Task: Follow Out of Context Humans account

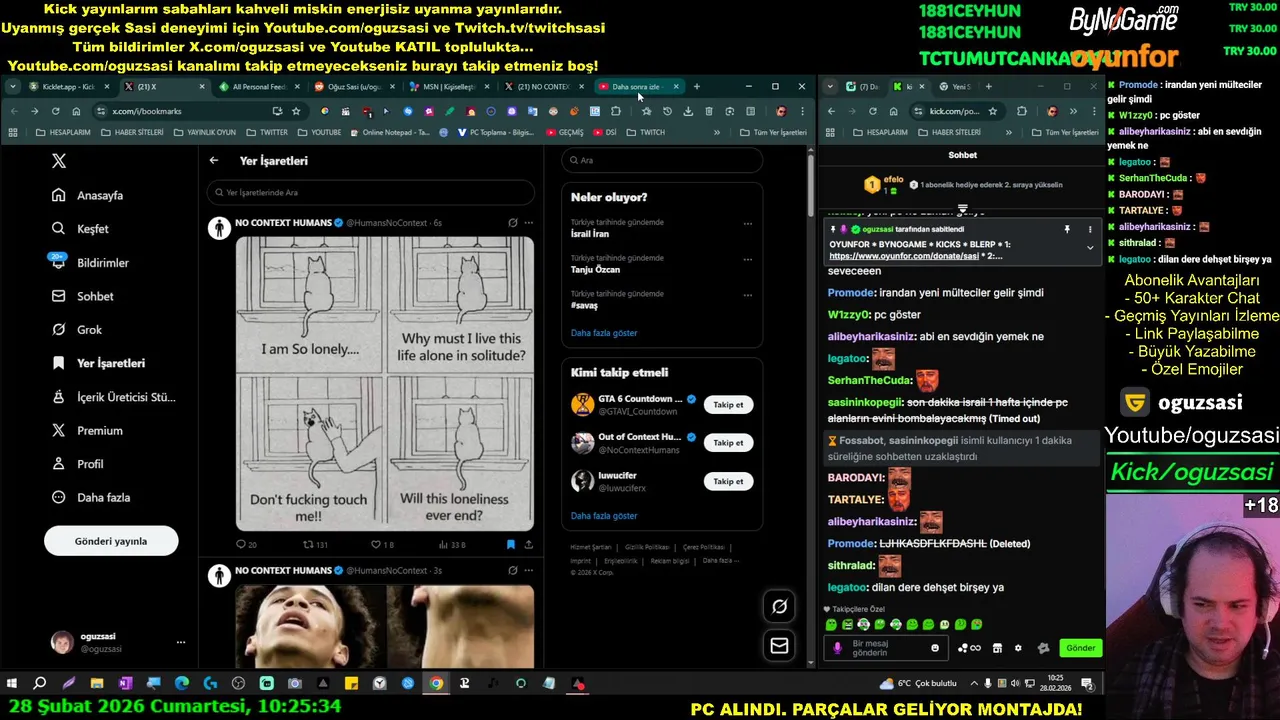Action: click(729, 443)
